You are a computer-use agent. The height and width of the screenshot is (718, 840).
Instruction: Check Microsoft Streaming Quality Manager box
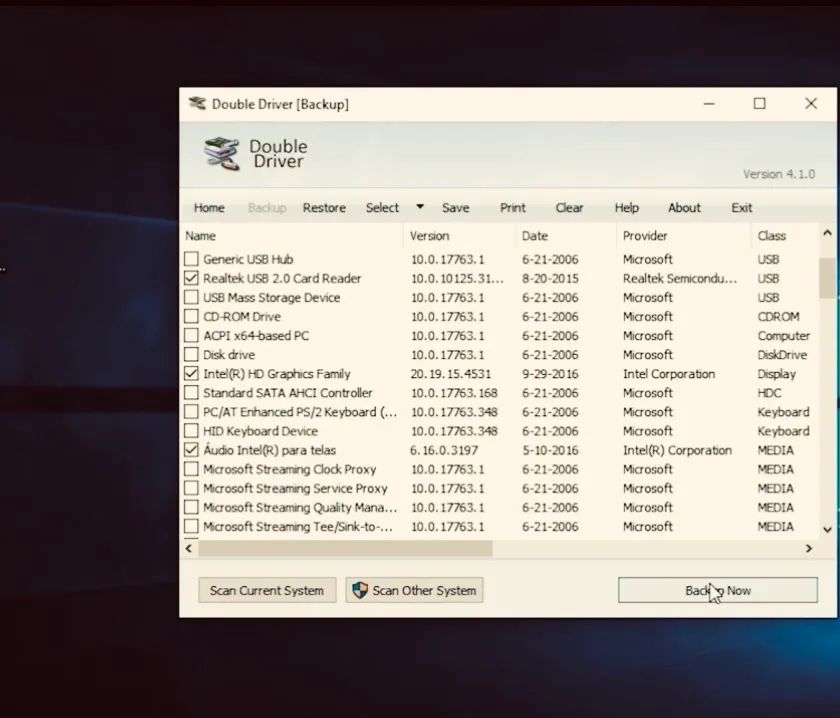click(x=191, y=507)
